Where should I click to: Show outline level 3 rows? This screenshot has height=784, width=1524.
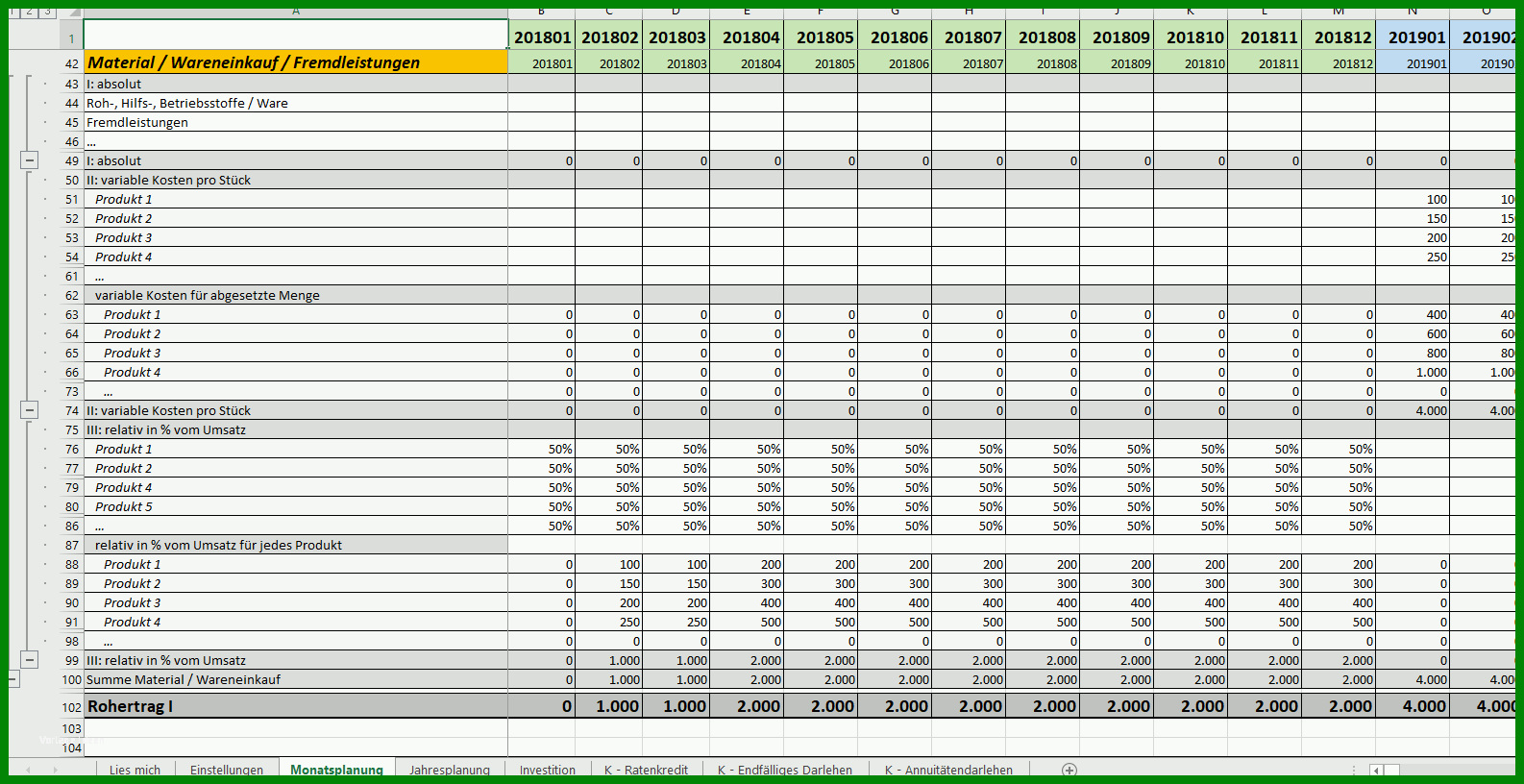[x=47, y=12]
